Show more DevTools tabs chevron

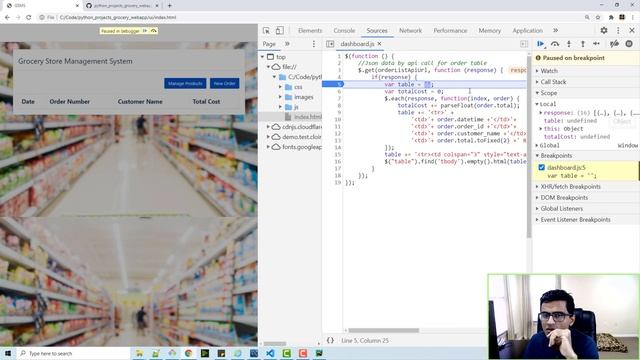tap(556, 31)
